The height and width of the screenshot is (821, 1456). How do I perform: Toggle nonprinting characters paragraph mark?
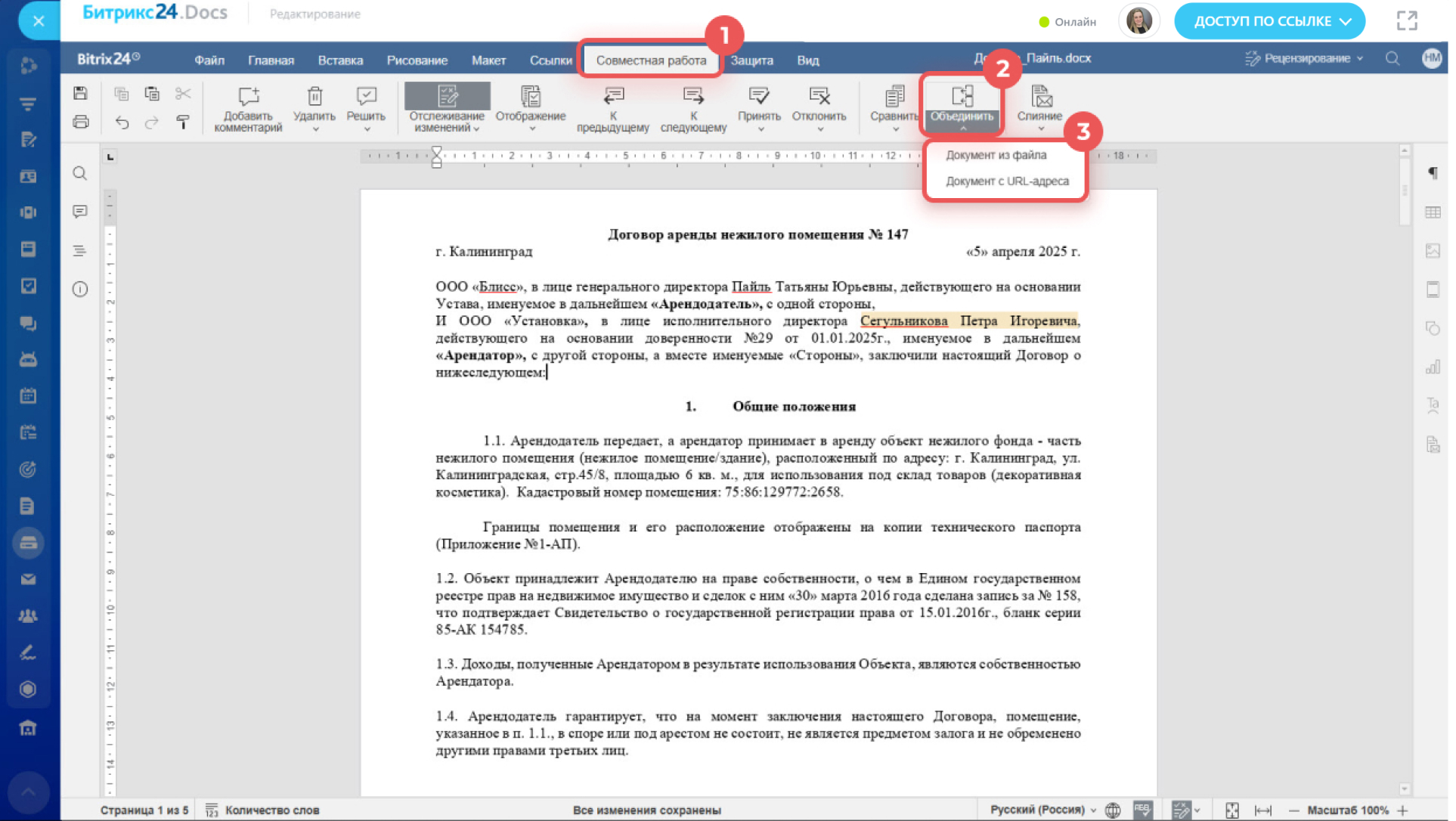point(1433,173)
